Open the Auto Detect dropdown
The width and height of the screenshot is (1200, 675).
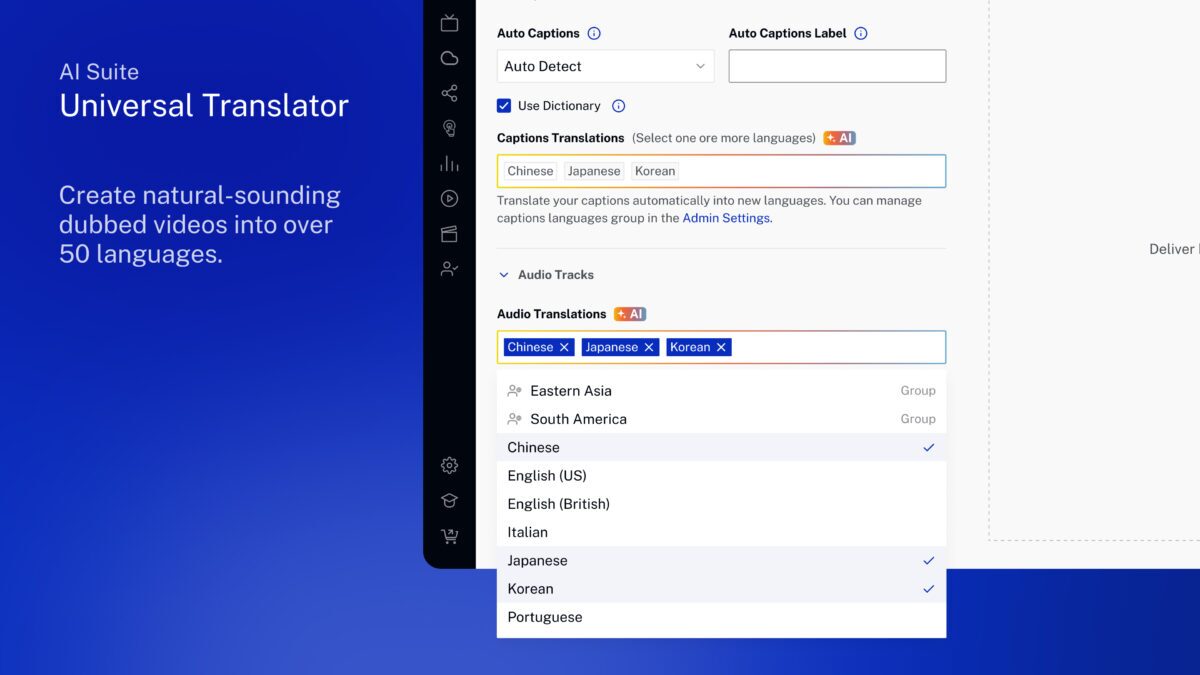(604, 65)
